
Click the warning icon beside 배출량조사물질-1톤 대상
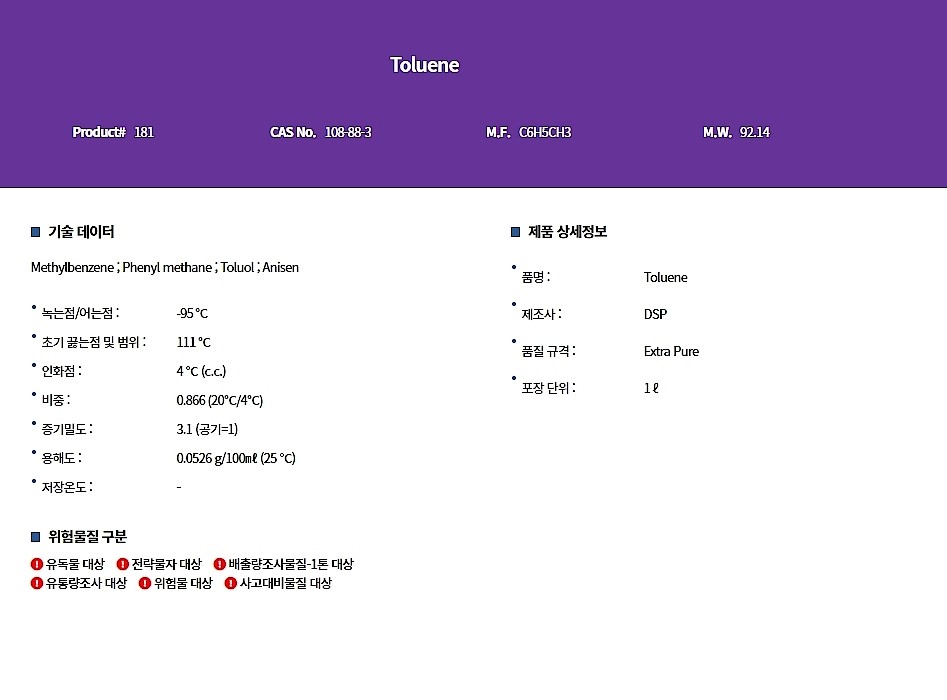pyautogui.click(x=220, y=564)
